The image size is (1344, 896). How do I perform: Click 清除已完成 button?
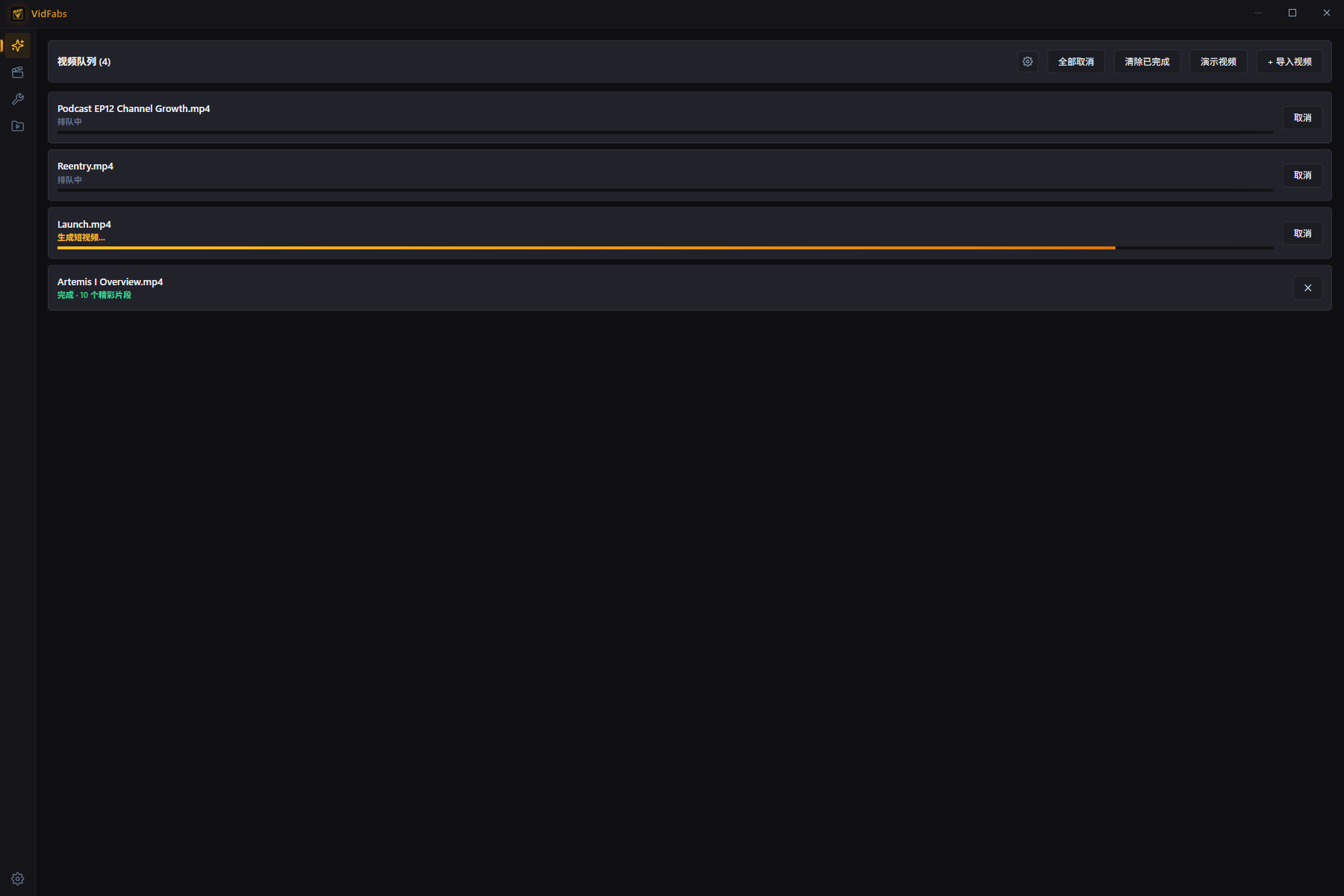tap(1147, 62)
